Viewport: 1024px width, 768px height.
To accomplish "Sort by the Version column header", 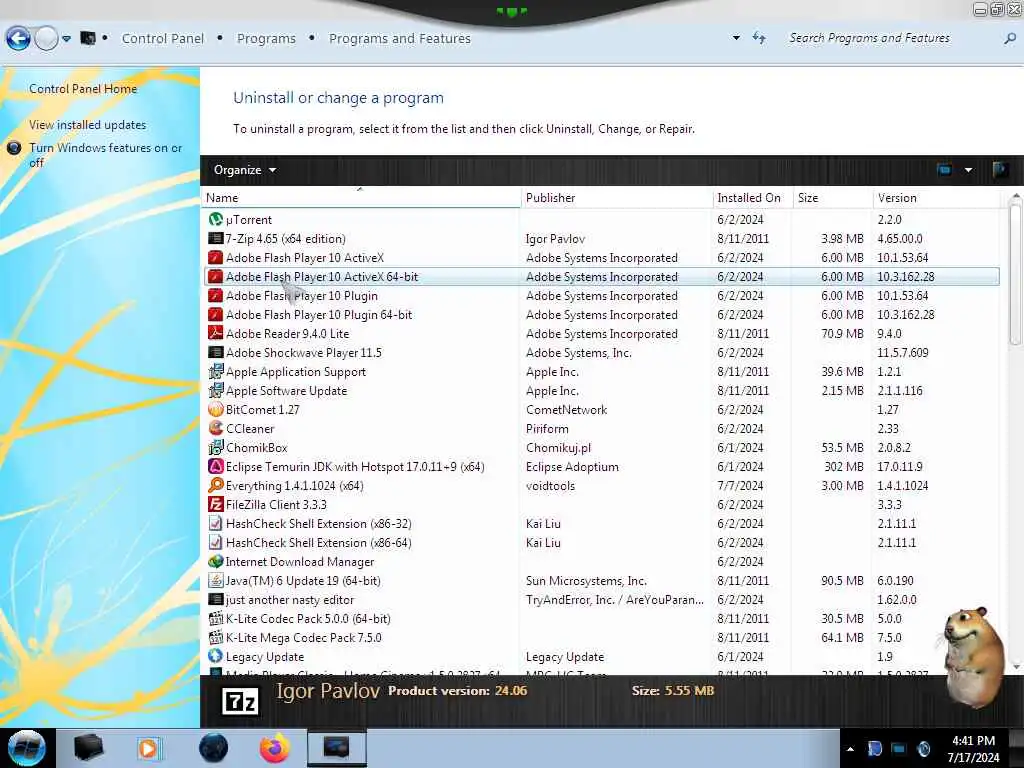I will coord(936,197).
